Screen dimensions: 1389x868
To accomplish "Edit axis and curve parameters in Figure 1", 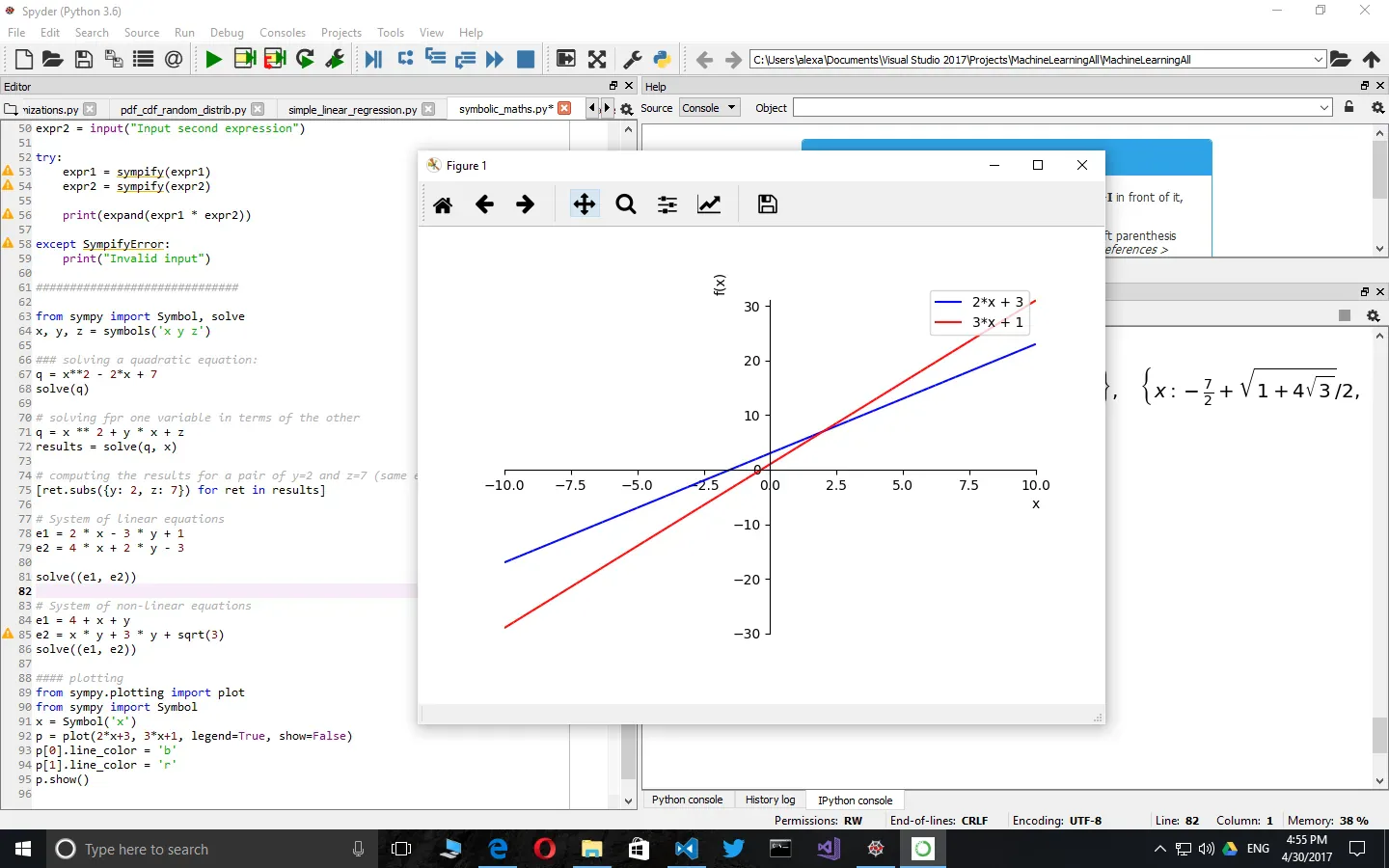I will (709, 204).
